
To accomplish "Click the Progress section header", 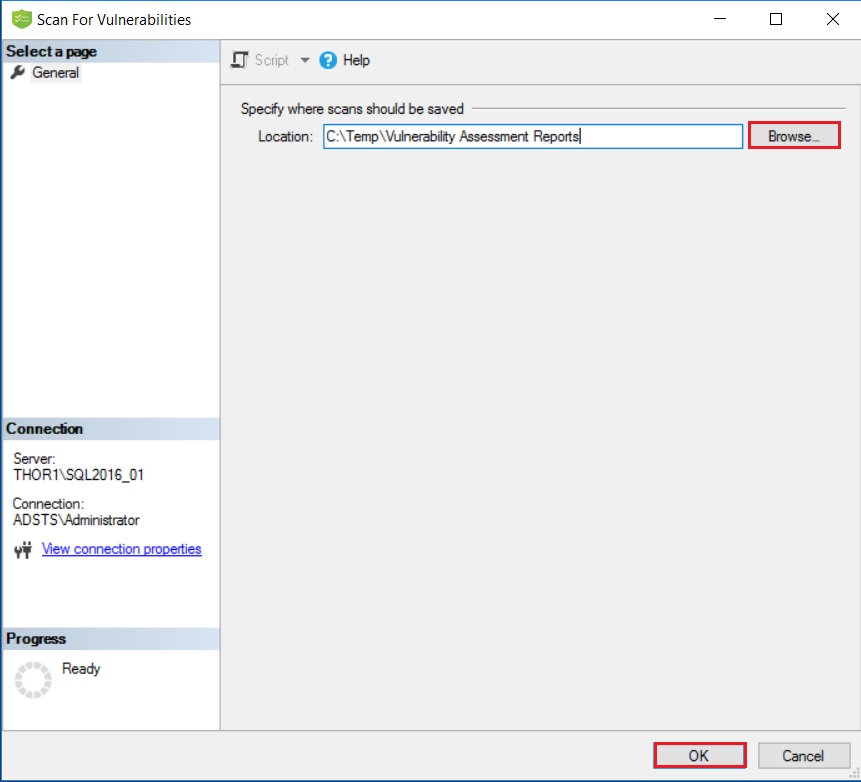I will click(111, 639).
